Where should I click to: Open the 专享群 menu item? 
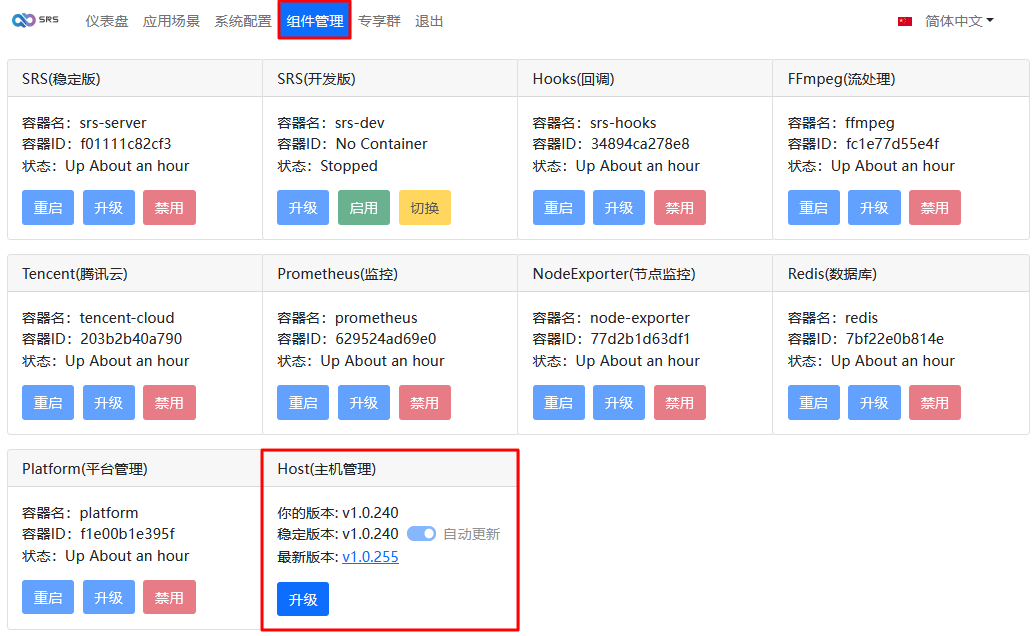(379, 21)
